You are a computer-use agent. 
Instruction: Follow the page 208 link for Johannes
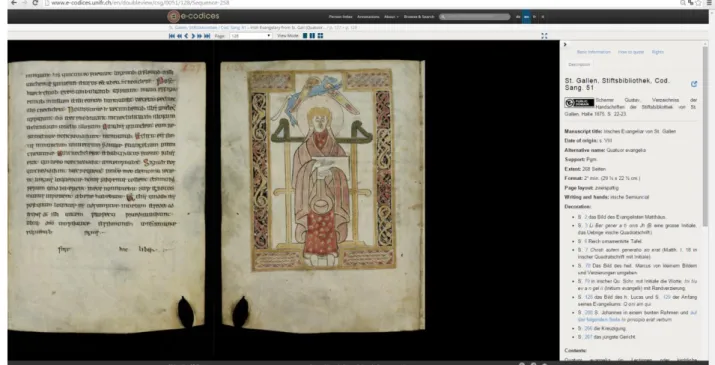coord(588,313)
